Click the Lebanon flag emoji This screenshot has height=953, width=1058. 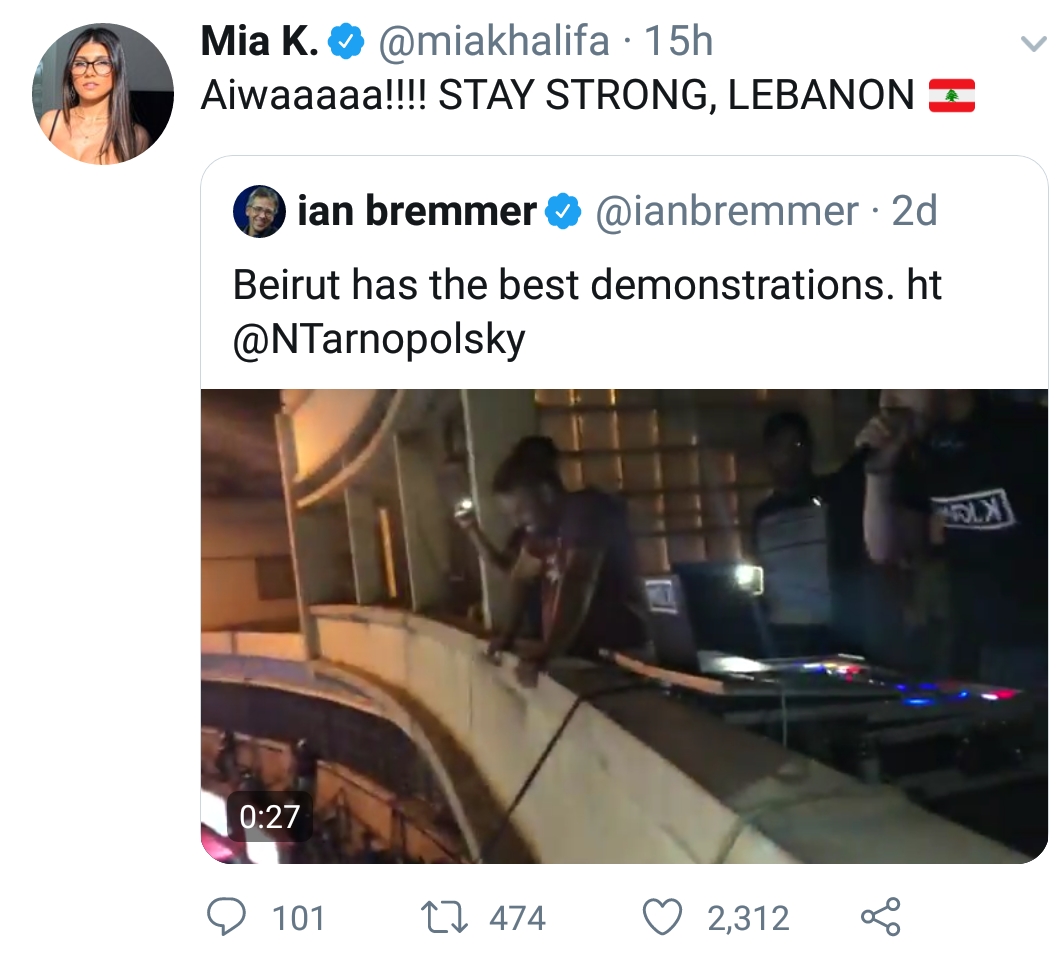[951, 95]
